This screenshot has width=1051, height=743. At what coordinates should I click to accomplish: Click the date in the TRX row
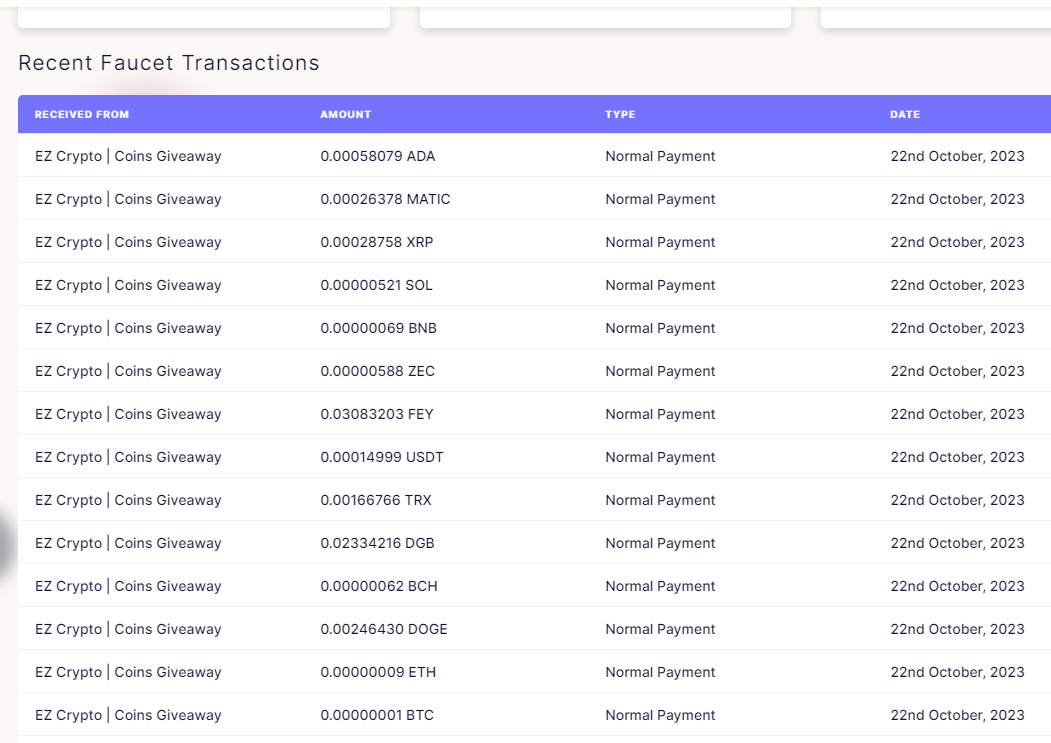click(x=957, y=500)
